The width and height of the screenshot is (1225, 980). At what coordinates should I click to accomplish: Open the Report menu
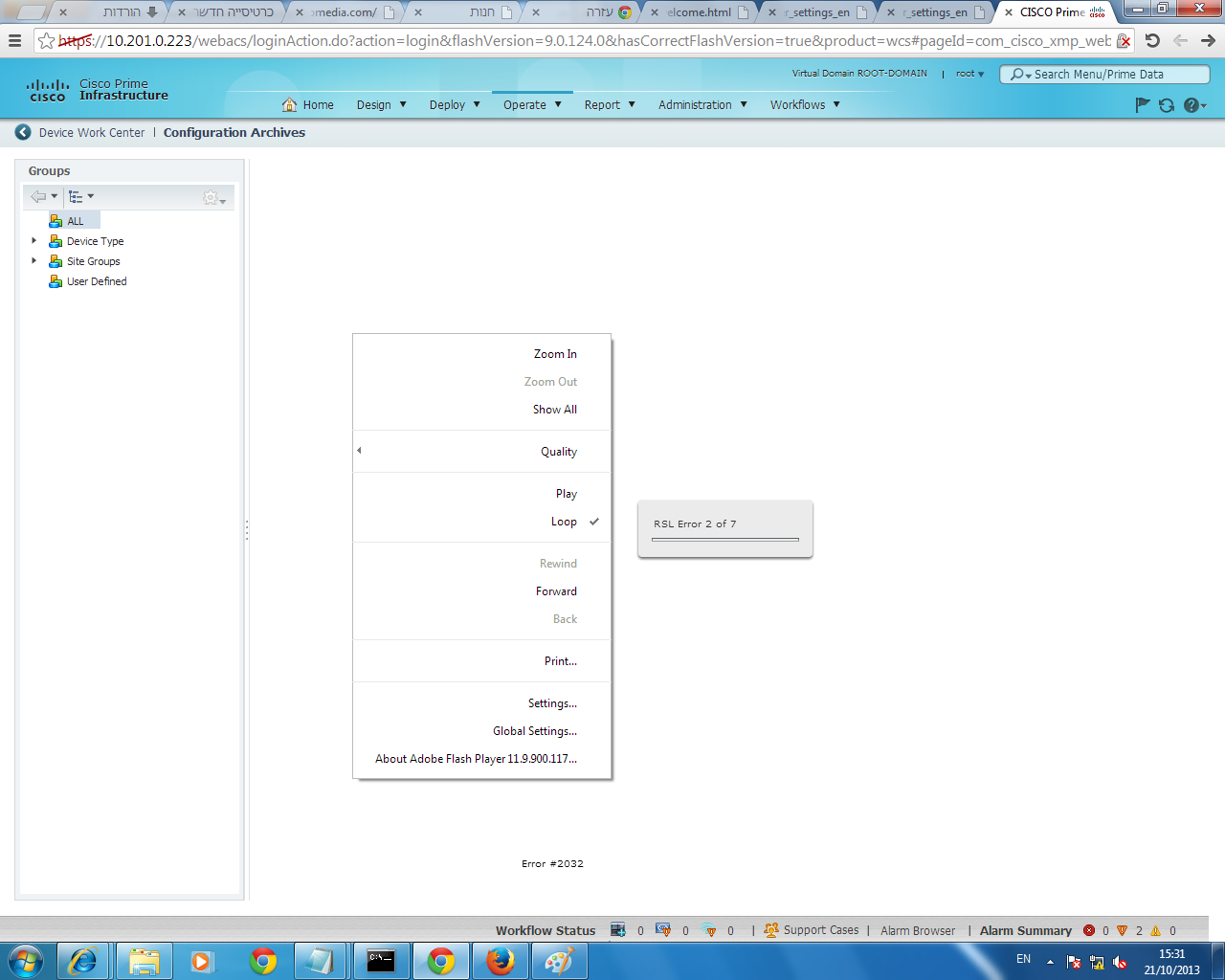(x=610, y=104)
